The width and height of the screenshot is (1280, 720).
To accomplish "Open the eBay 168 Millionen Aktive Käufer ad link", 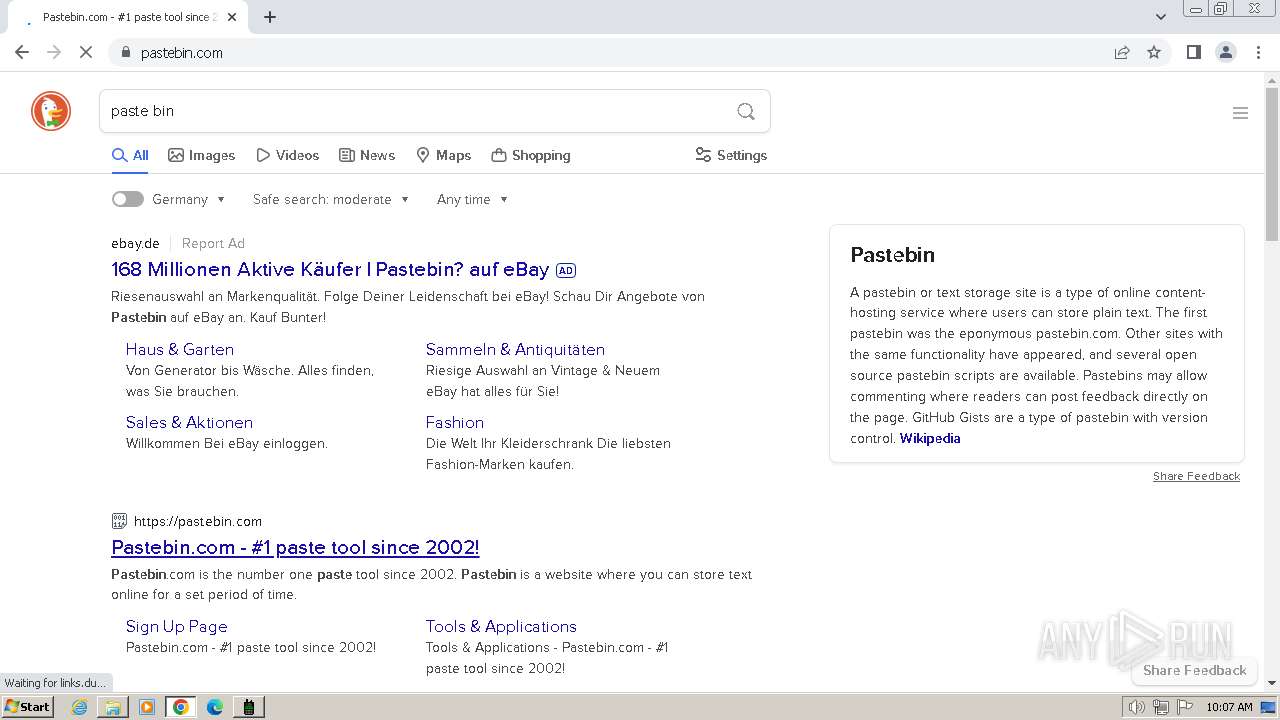I will [x=330, y=270].
